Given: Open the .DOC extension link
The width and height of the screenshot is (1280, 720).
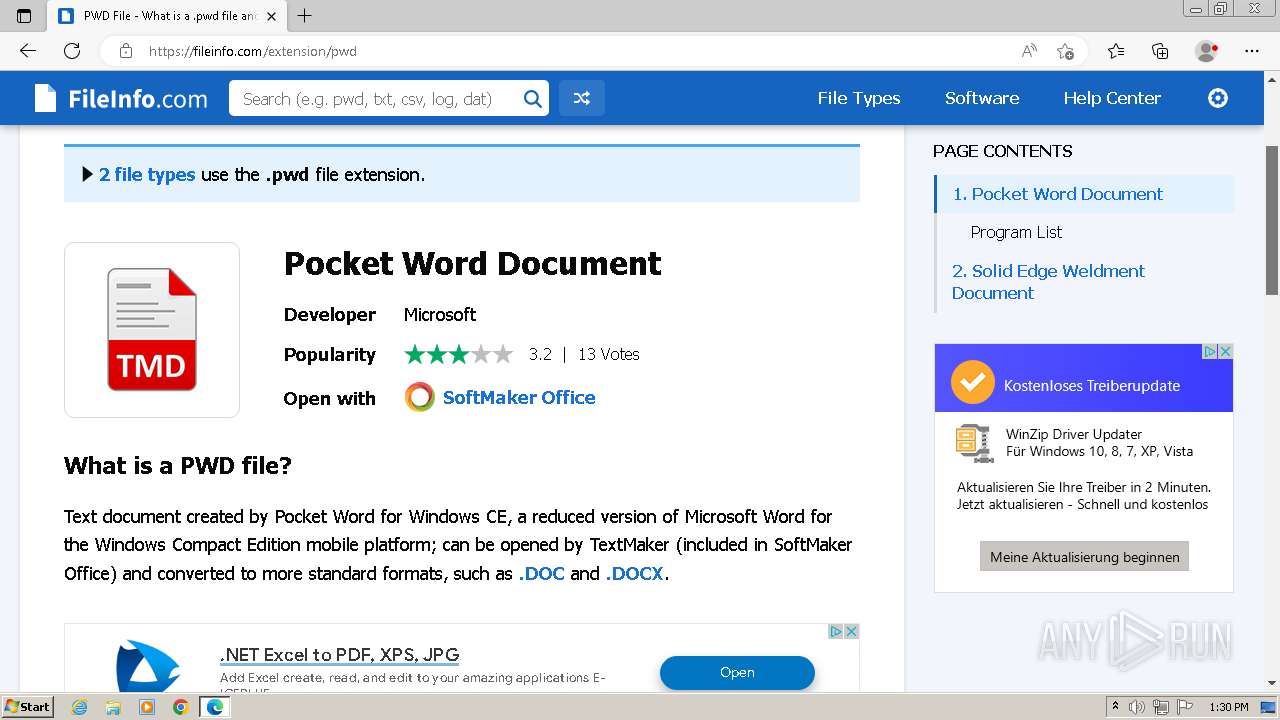Looking at the screenshot, I should (541, 573).
